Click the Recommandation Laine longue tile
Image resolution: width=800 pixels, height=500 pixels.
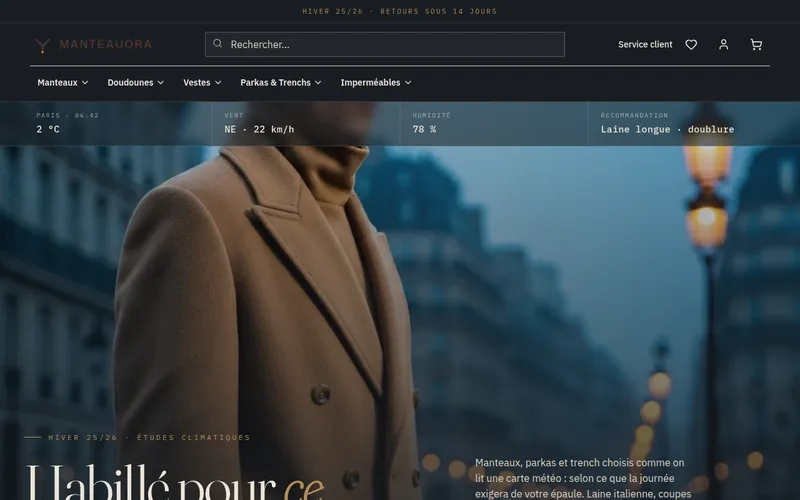point(694,123)
